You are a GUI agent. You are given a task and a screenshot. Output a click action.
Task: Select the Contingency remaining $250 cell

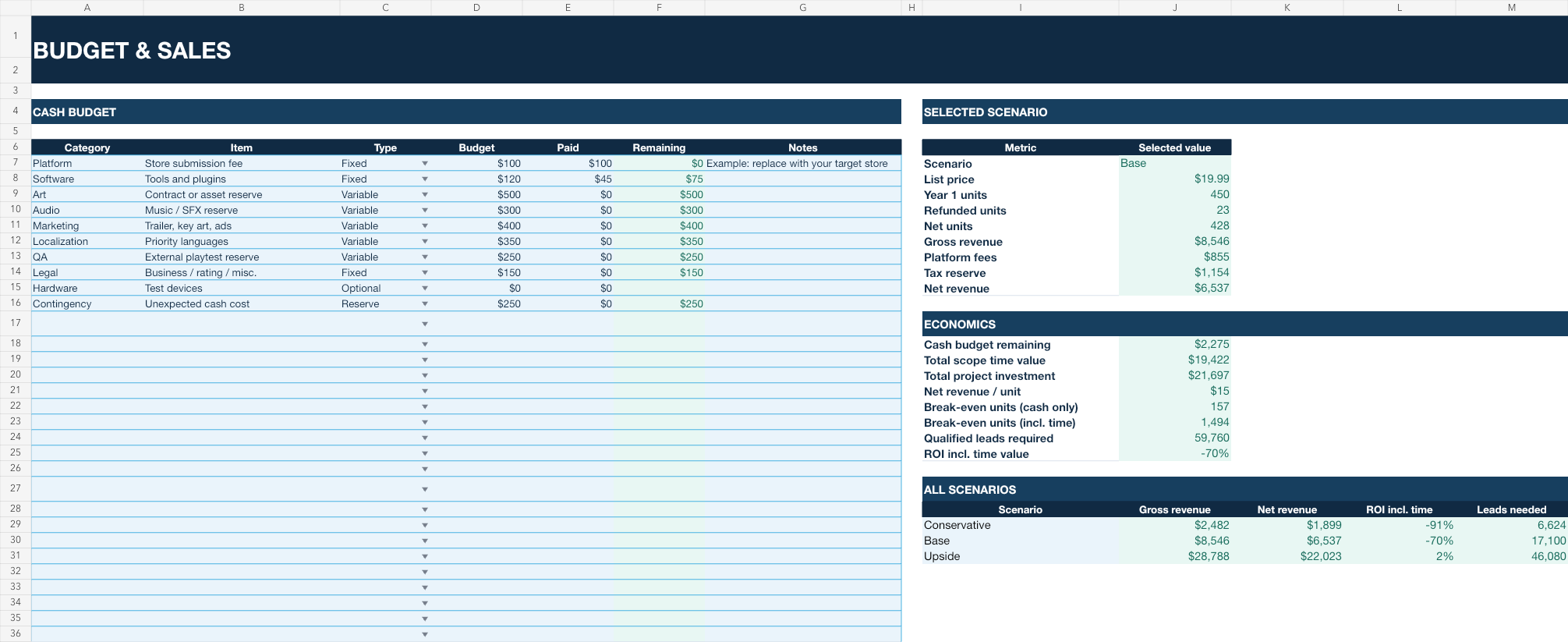[x=659, y=303]
